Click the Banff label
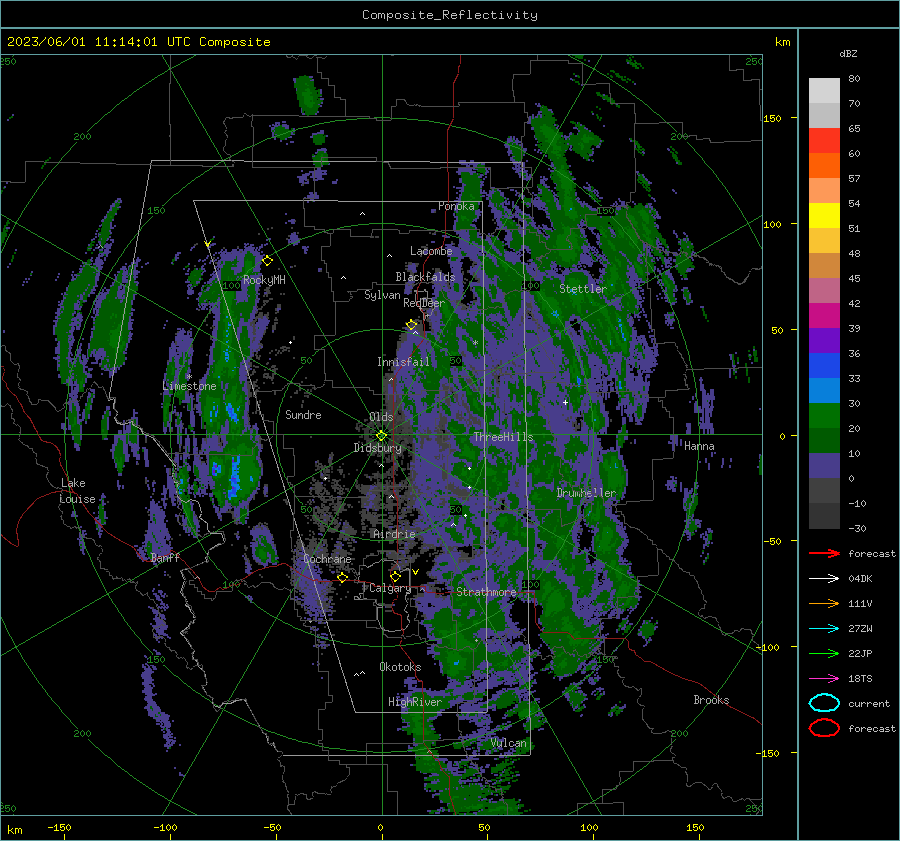This screenshot has height=841, width=900. (165, 558)
